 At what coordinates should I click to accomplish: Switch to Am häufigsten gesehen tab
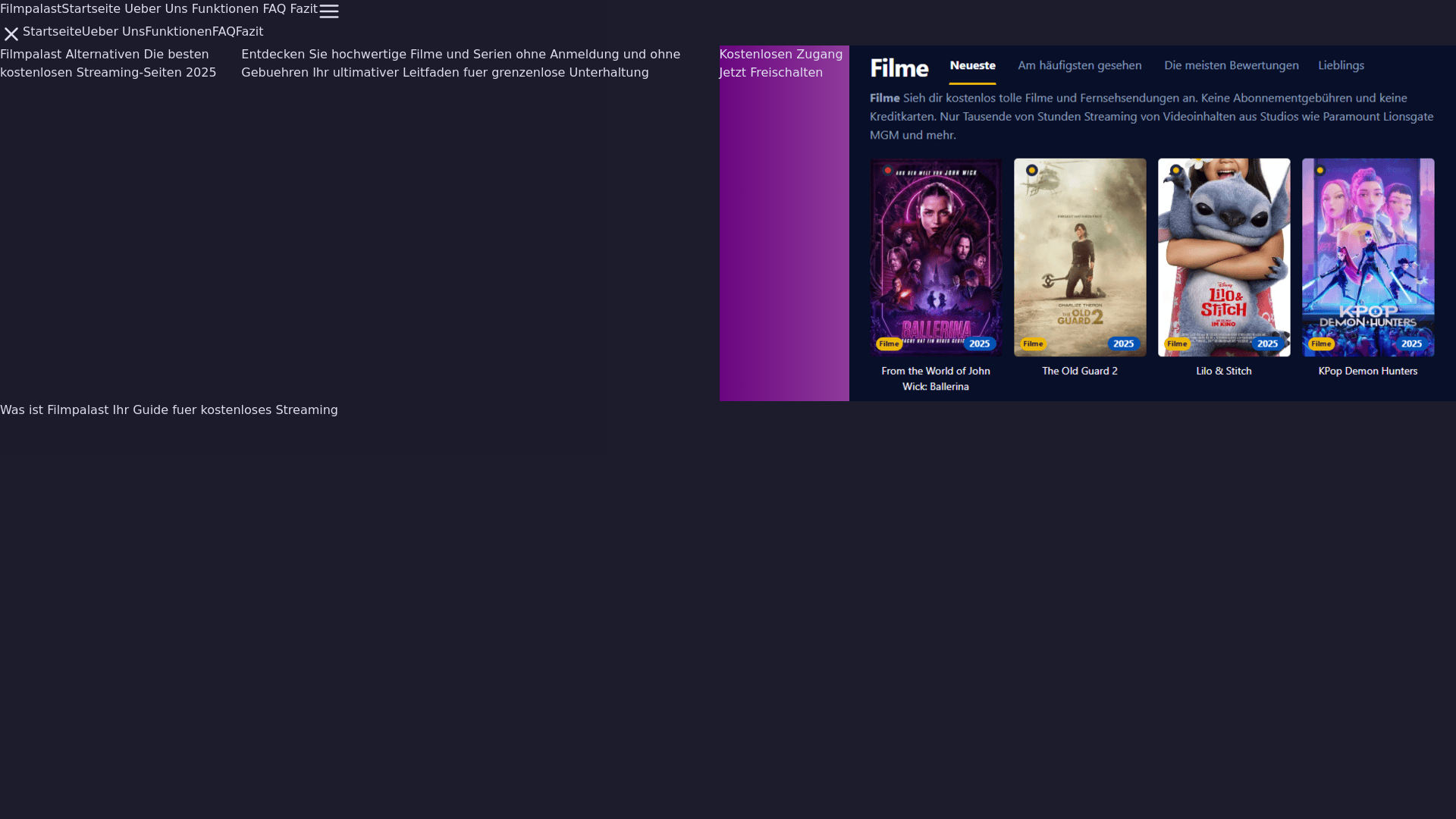click(1080, 66)
